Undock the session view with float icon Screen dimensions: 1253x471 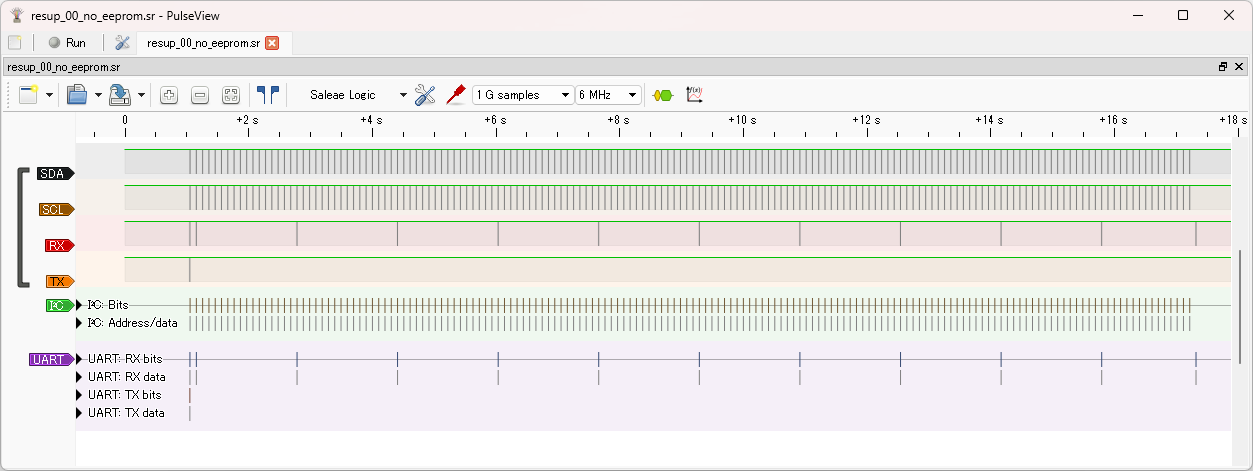coord(1222,66)
